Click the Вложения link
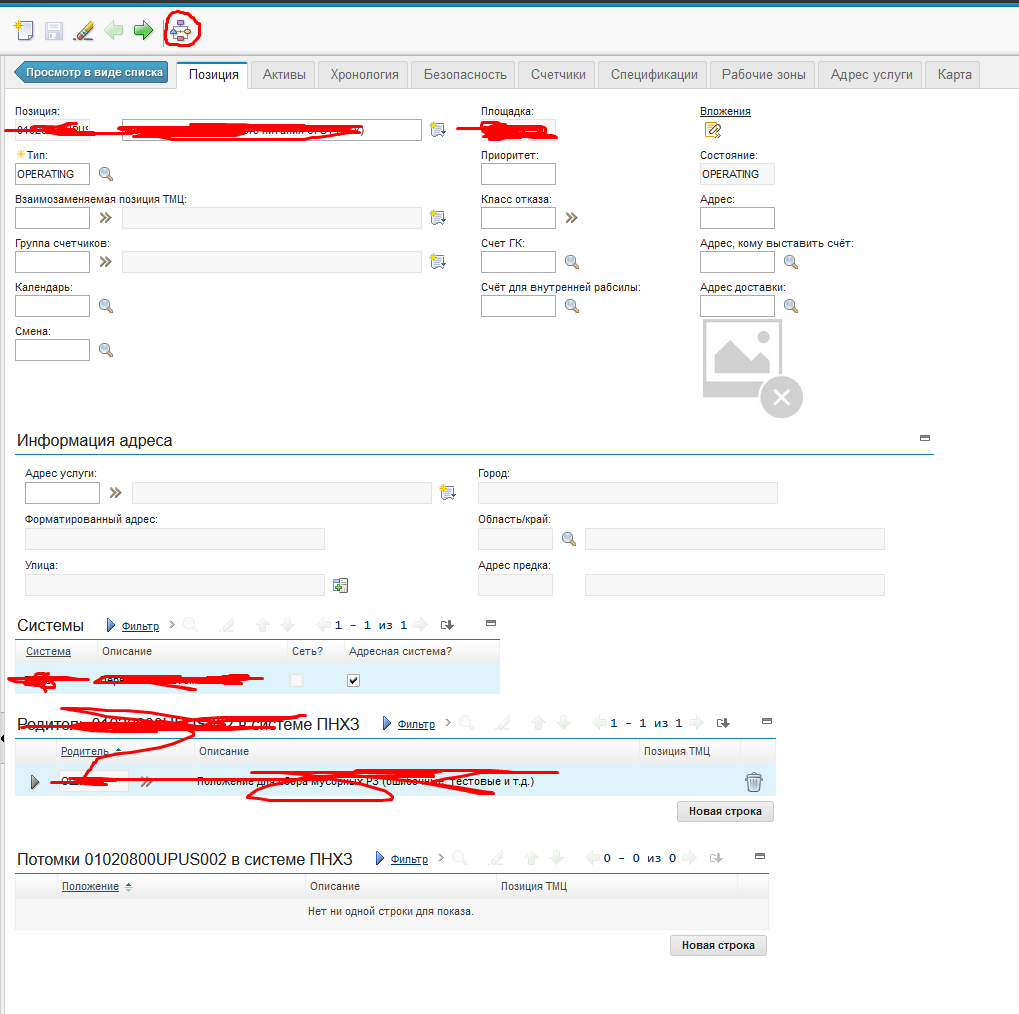 [725, 111]
